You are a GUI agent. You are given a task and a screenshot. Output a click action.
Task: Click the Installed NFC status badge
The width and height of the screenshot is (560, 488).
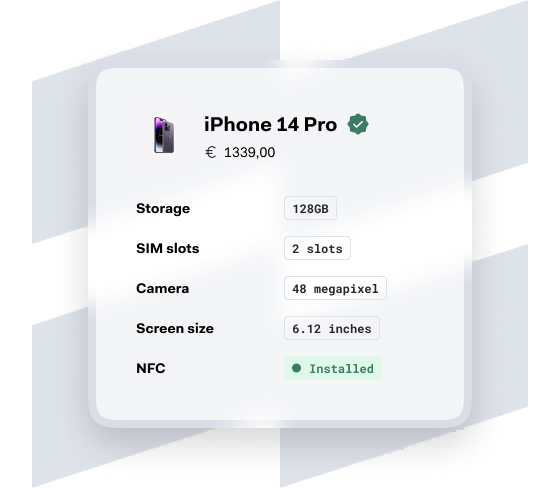click(333, 368)
